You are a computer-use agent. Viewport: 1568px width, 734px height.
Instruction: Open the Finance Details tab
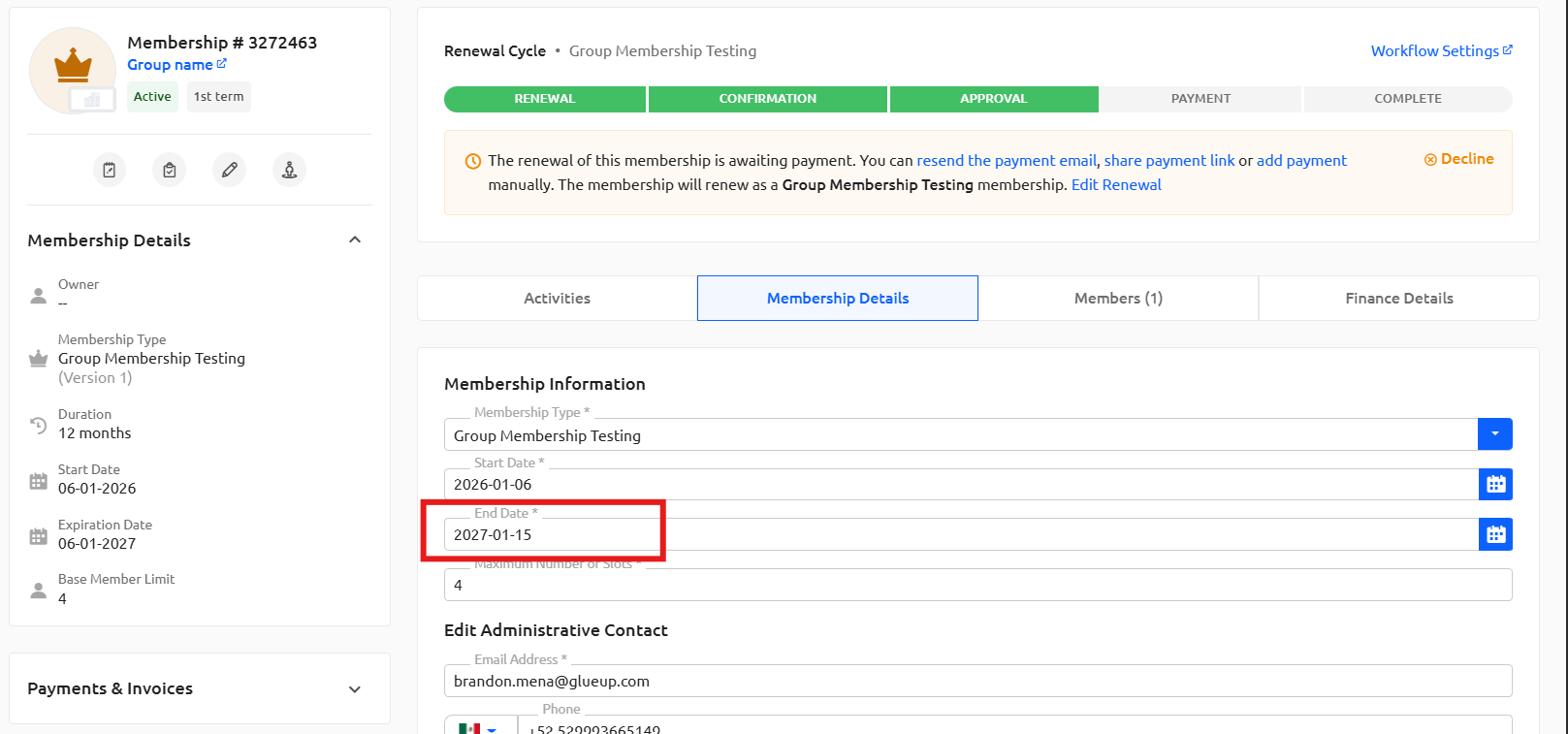[1399, 299]
